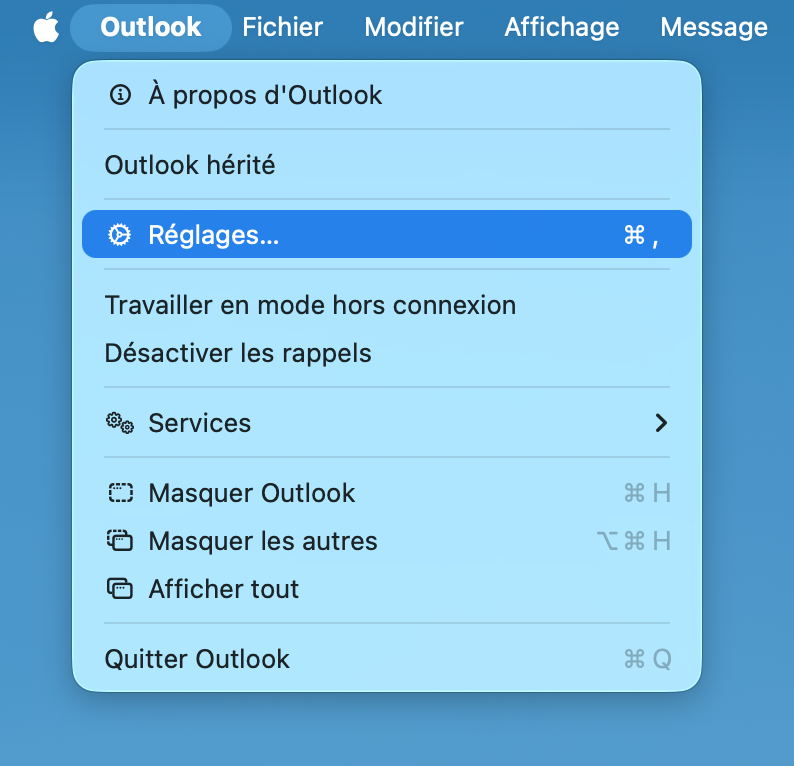Click the Services label text
This screenshot has height=766, width=794.
pyautogui.click(x=200, y=423)
